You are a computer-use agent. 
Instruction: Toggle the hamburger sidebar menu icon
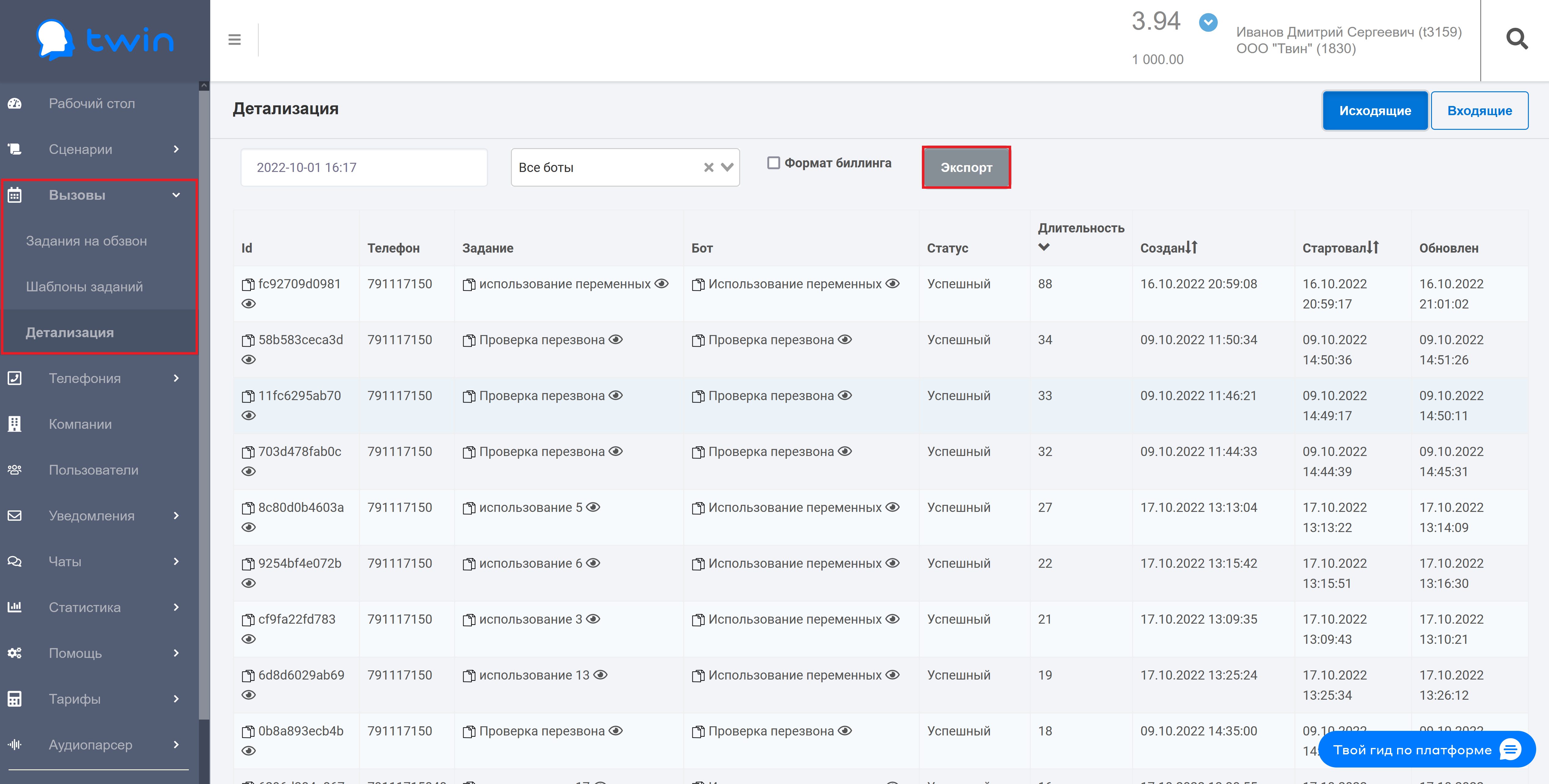tap(234, 40)
